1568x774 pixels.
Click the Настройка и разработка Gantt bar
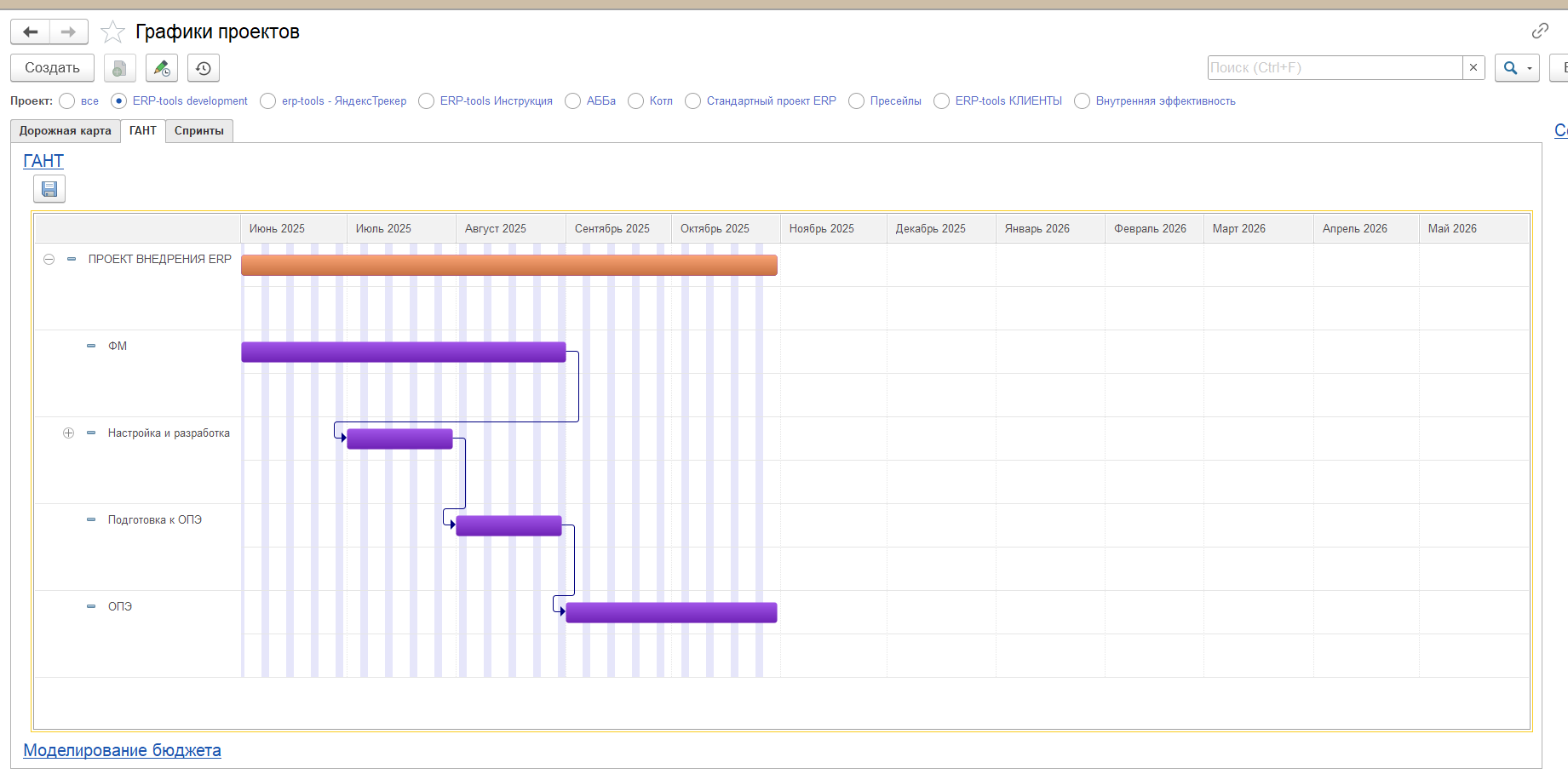click(399, 439)
